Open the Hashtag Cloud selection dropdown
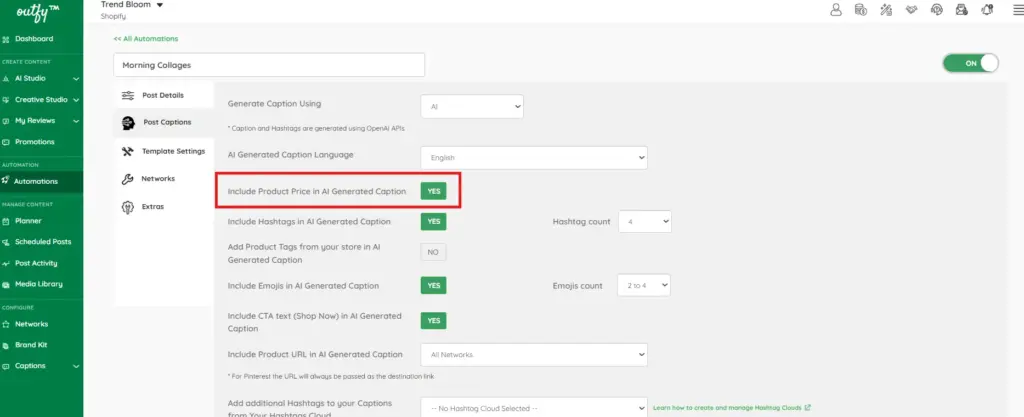Screen dimensions: 1024x417 click(x=534, y=408)
